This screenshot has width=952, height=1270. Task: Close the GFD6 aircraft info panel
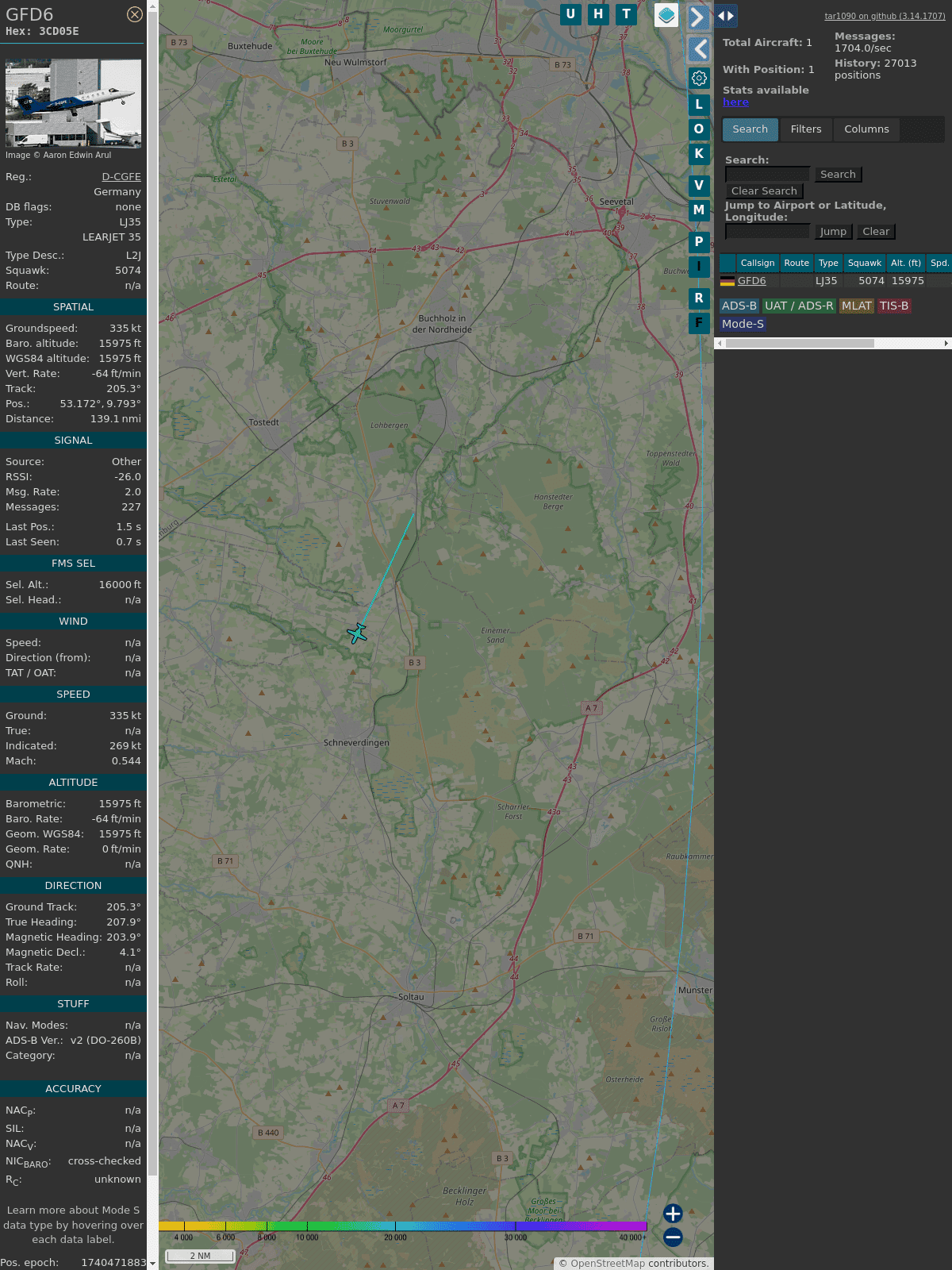[x=135, y=14]
